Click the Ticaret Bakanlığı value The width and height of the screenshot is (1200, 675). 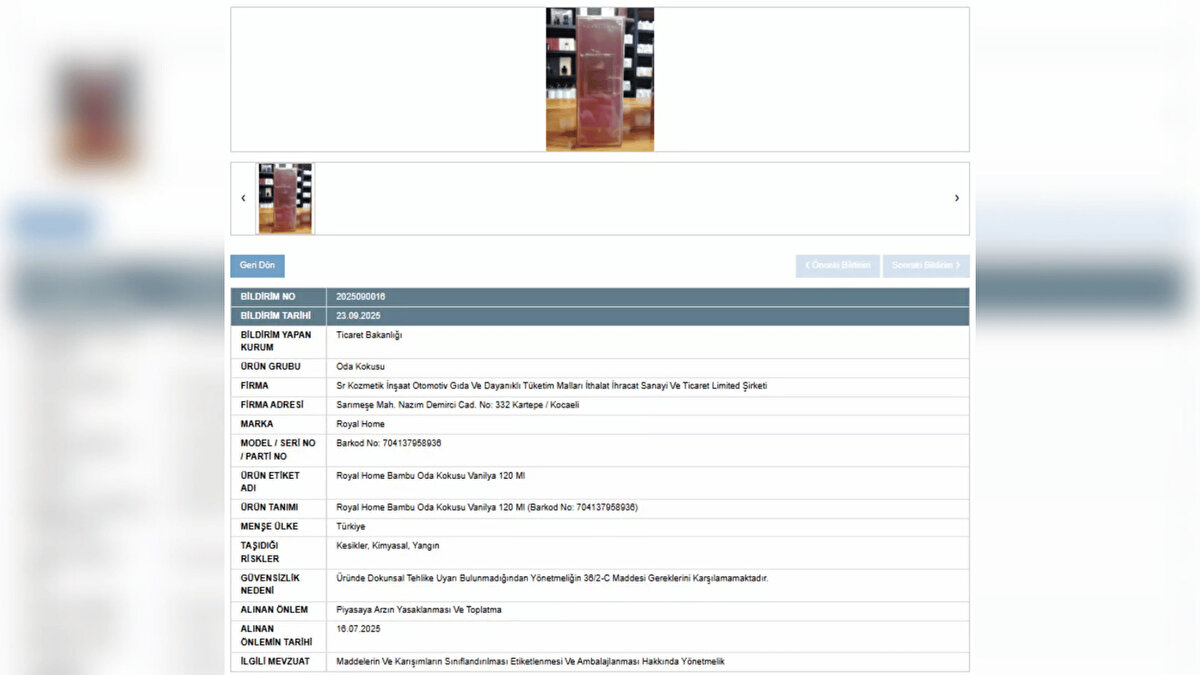[x=369, y=335]
